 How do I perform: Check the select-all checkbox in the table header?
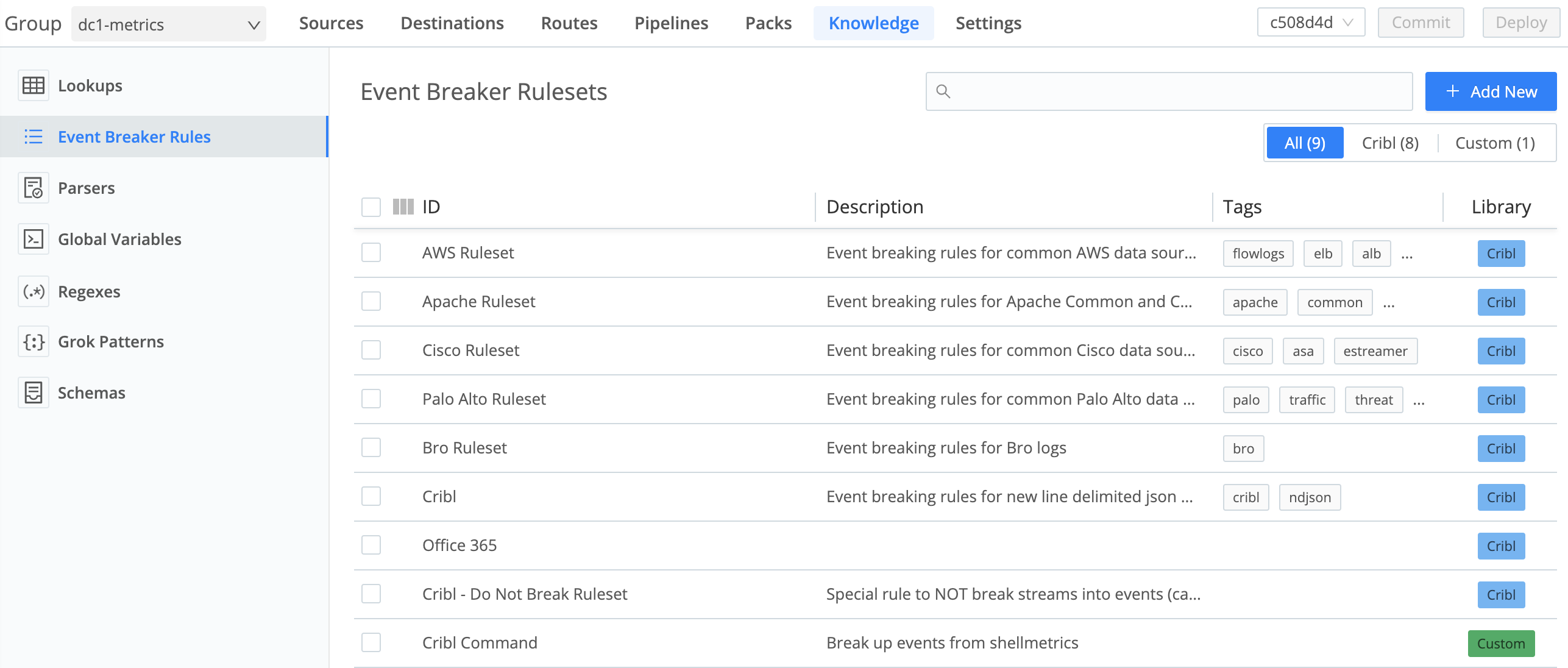371,207
